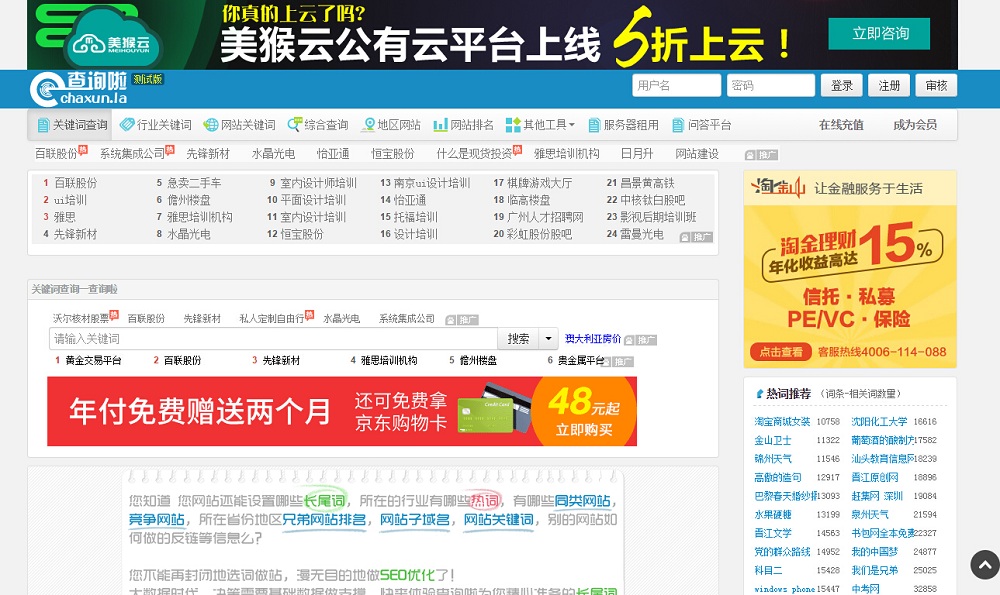Viewport: 1000px width, 595px height.
Task: Click the scroll-to-top arrow button
Action: pyautogui.click(x=985, y=564)
